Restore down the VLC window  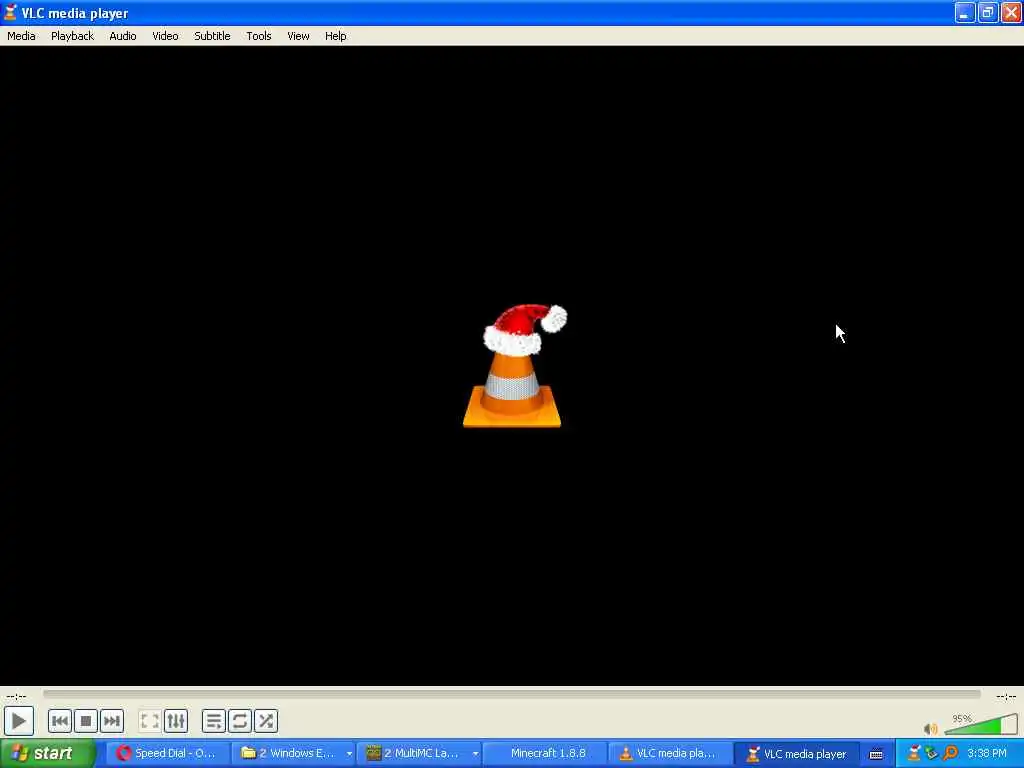pyautogui.click(x=988, y=12)
